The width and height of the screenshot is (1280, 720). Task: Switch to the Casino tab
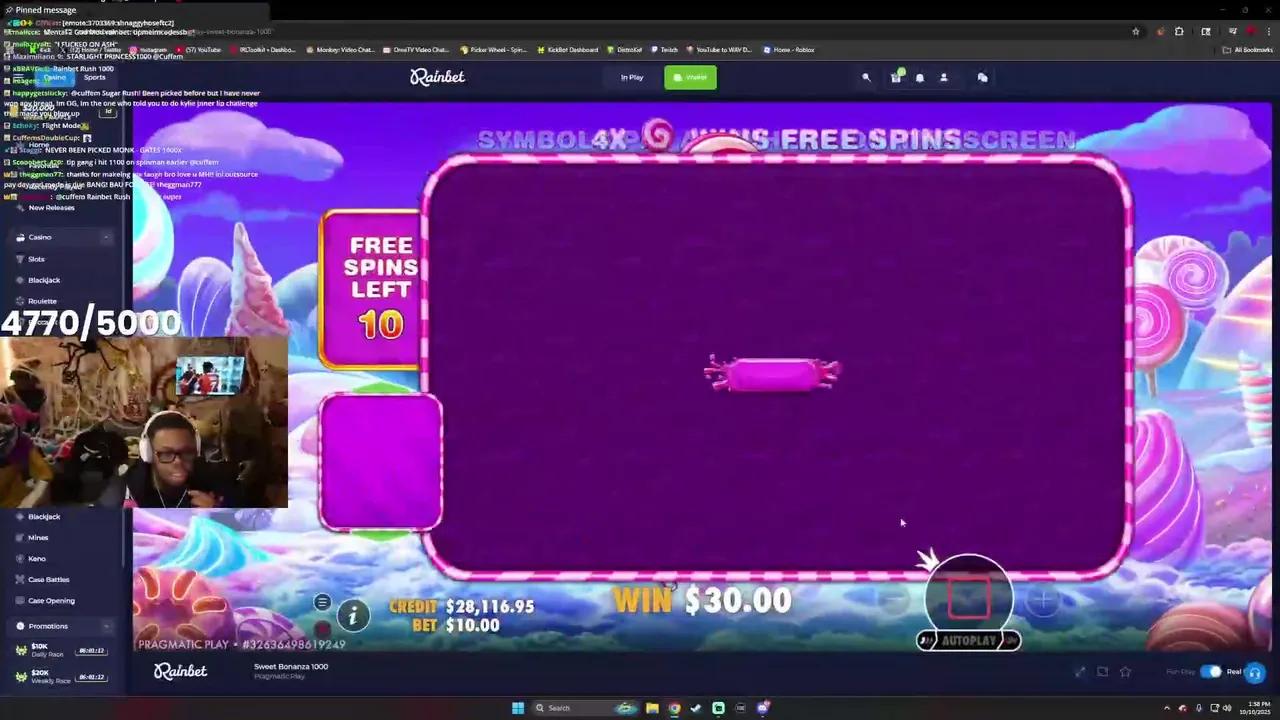(54, 77)
